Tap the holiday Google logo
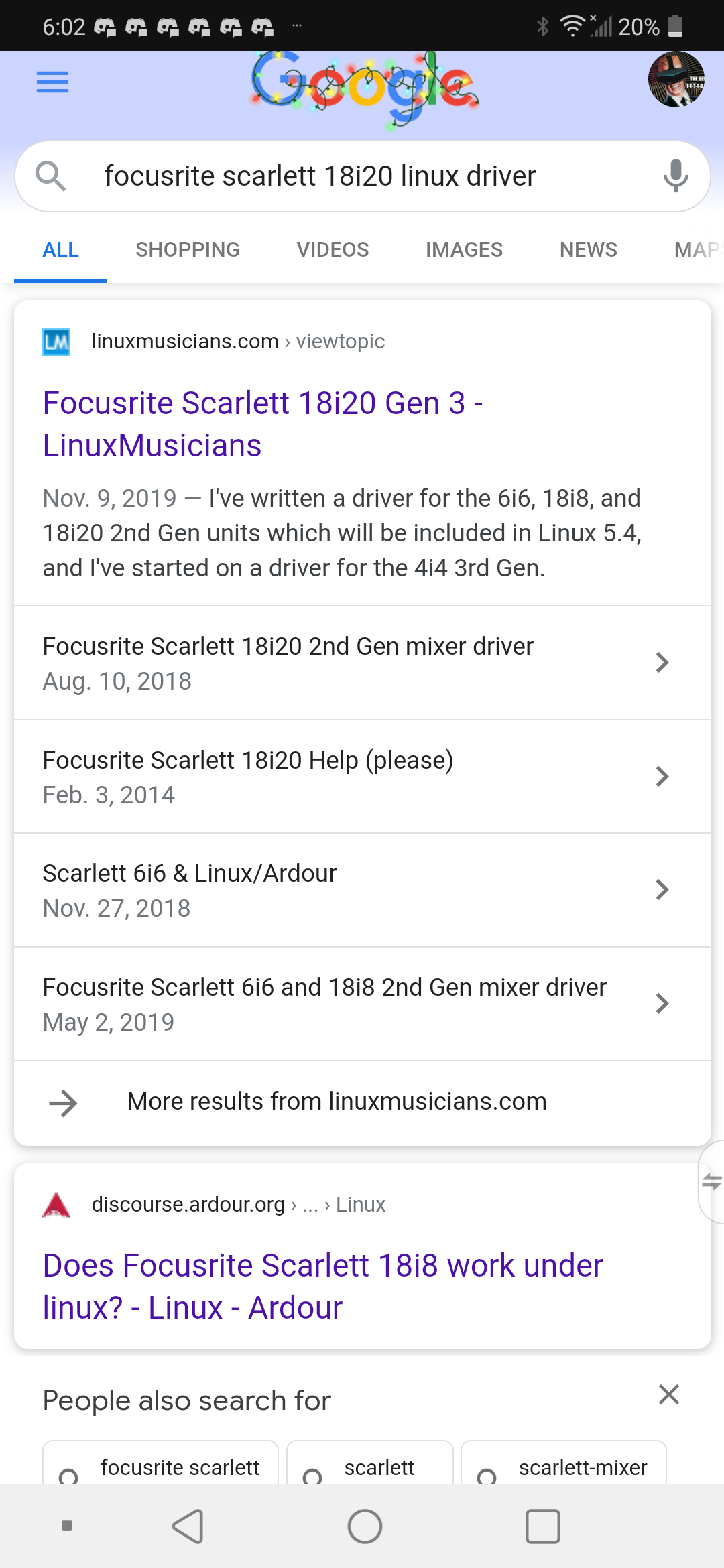724x1568 pixels. pos(365,87)
